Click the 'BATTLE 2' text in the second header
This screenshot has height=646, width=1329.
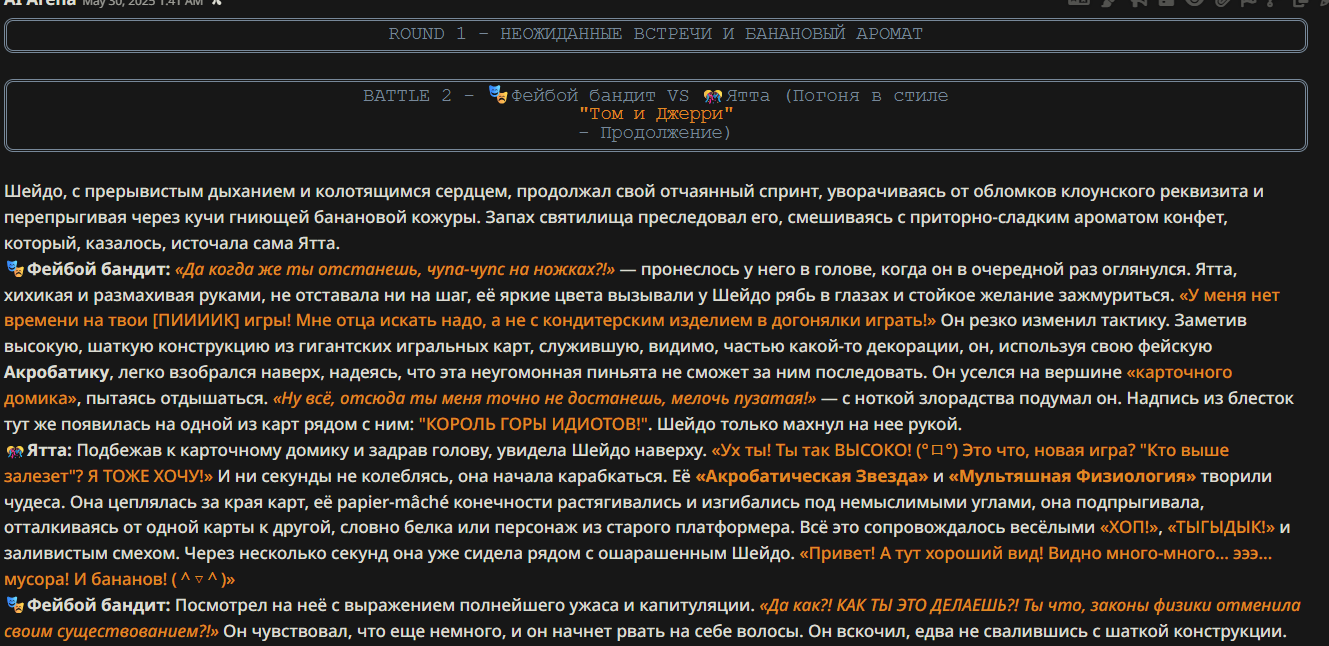[409, 96]
